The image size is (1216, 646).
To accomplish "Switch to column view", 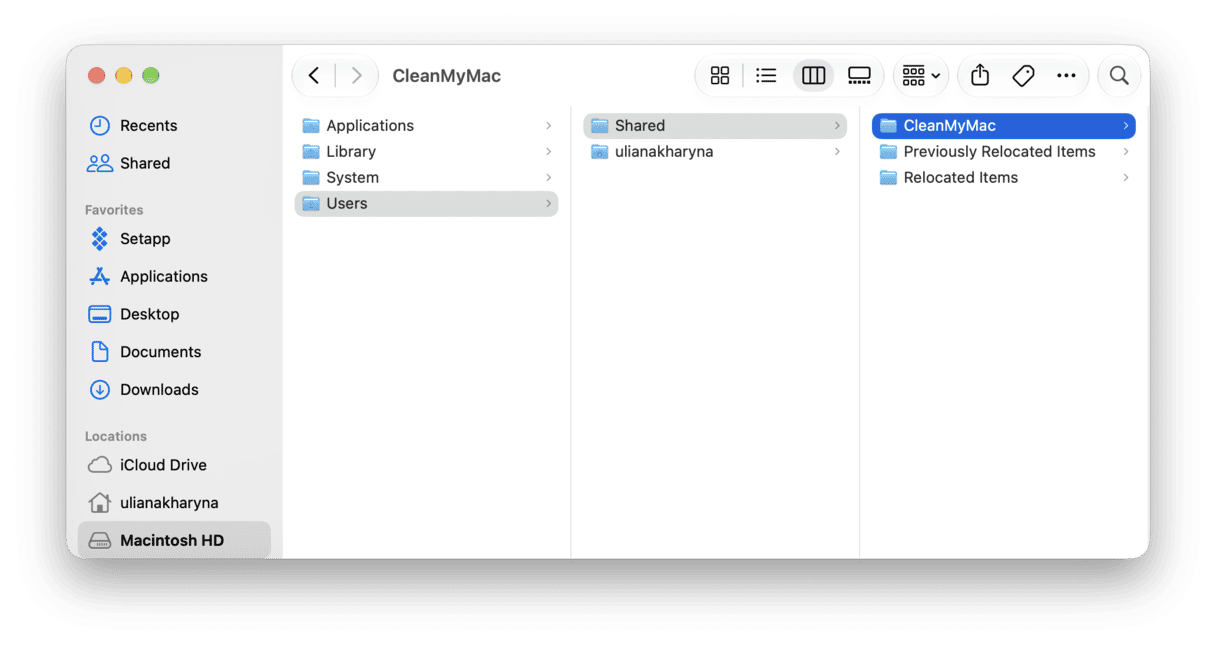I will (x=813, y=76).
